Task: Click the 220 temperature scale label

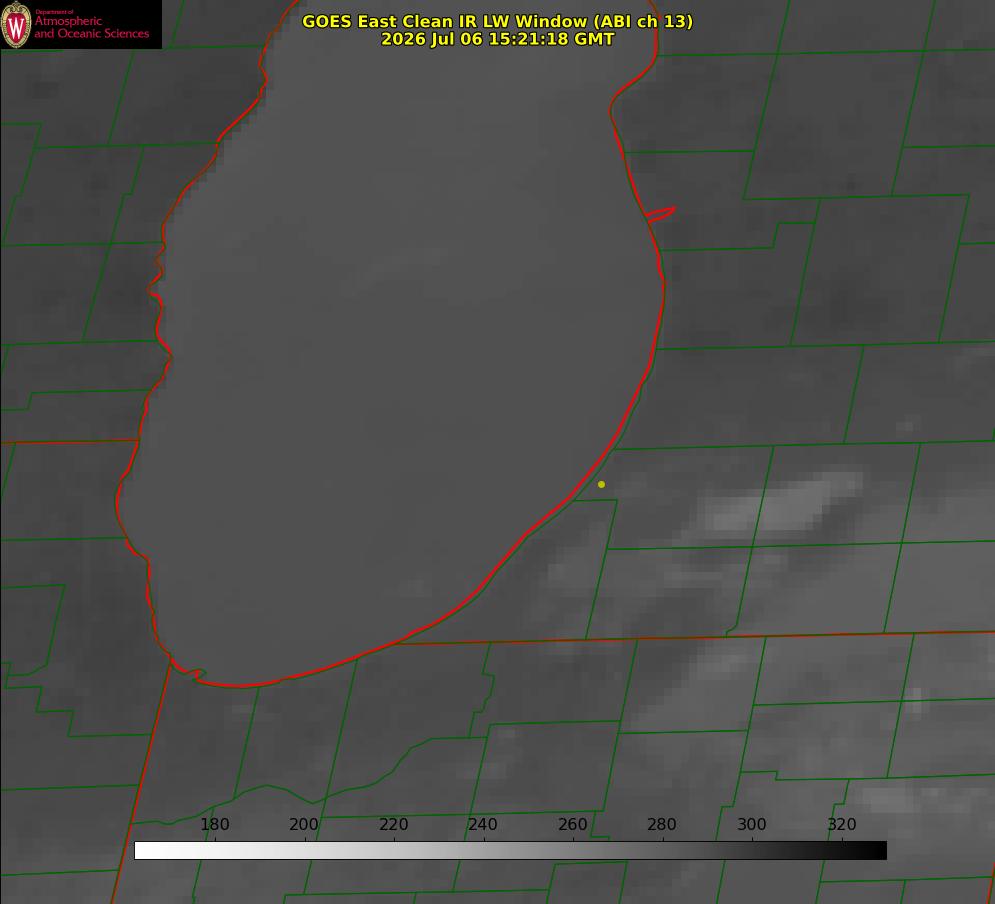Action: 393,824
